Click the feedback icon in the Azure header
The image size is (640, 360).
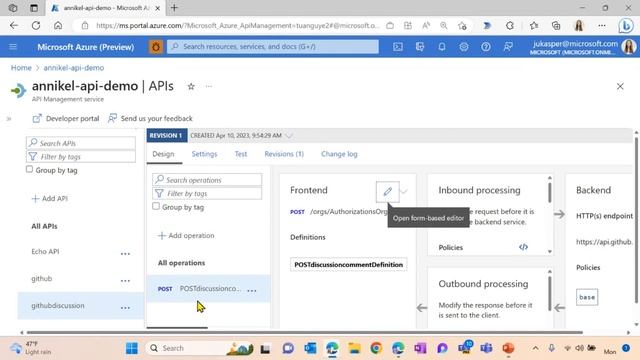point(508,47)
